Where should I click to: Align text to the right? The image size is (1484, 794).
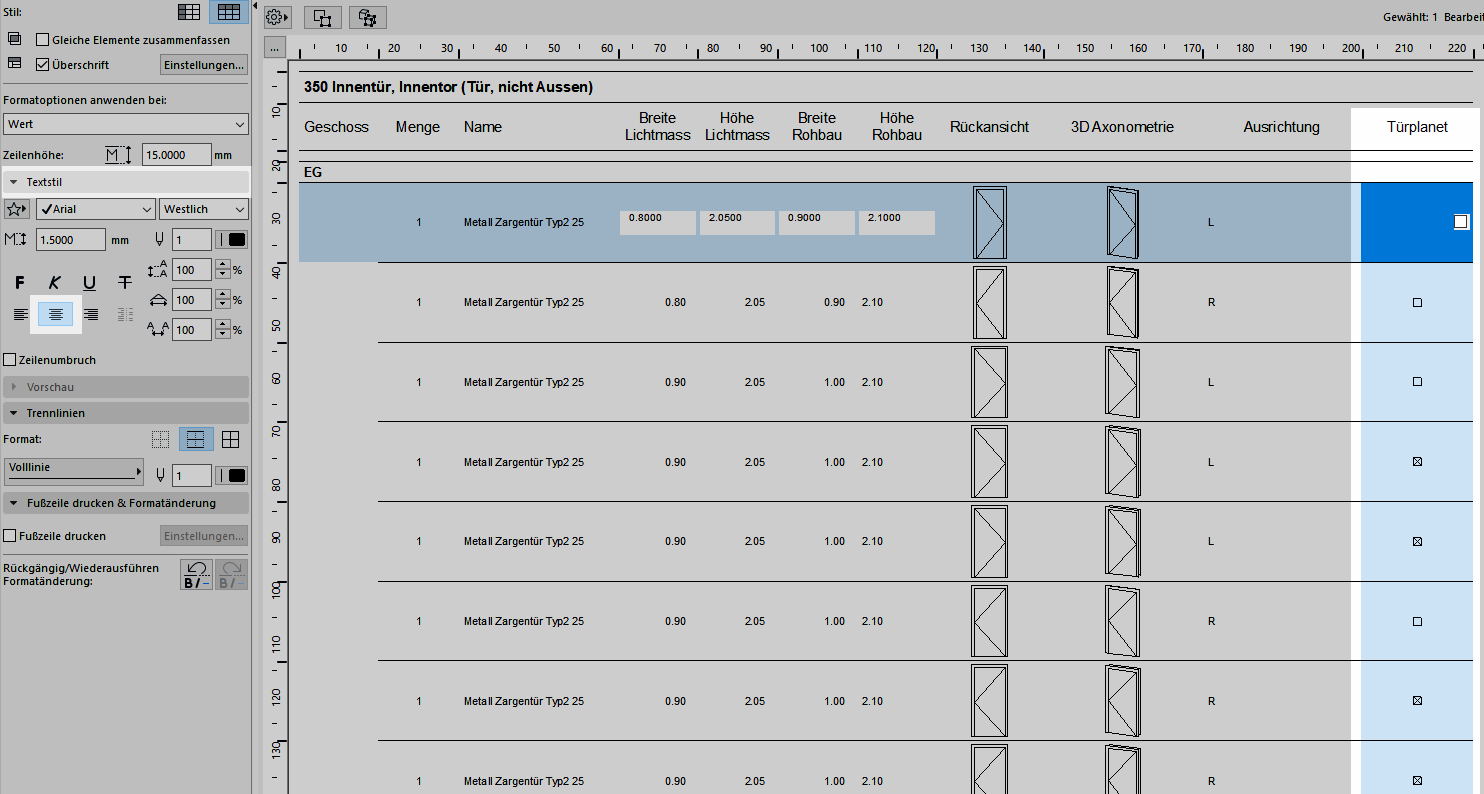tap(91, 315)
